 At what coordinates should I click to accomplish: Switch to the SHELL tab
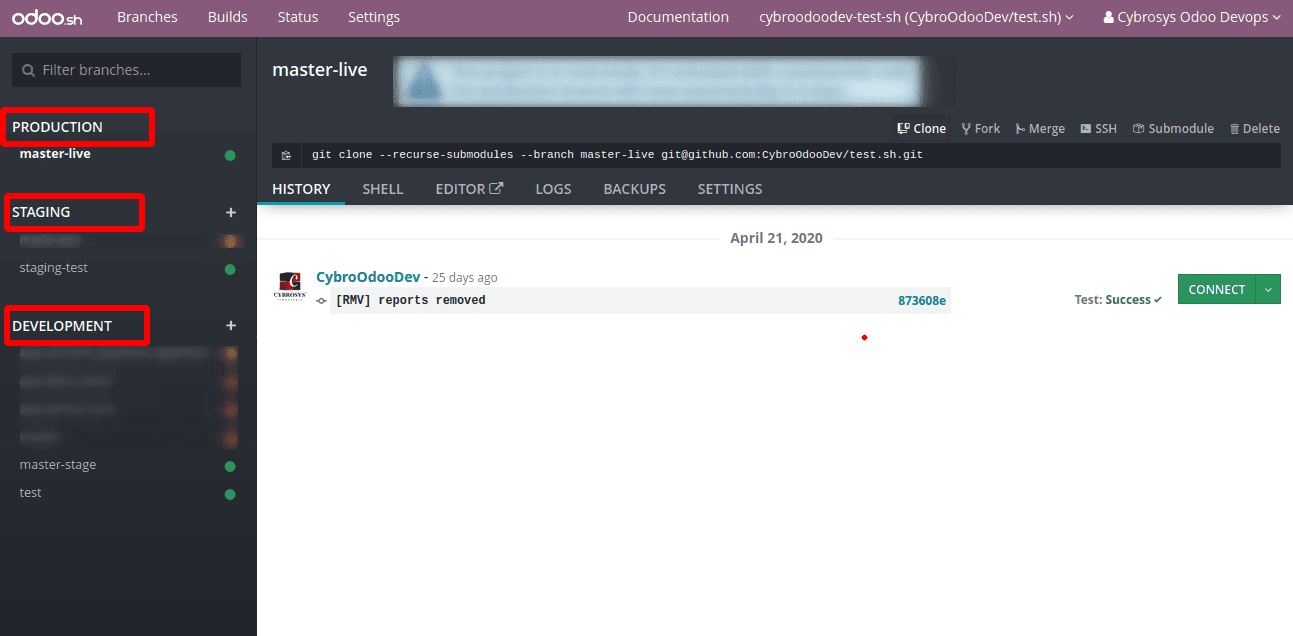pyautogui.click(x=383, y=189)
